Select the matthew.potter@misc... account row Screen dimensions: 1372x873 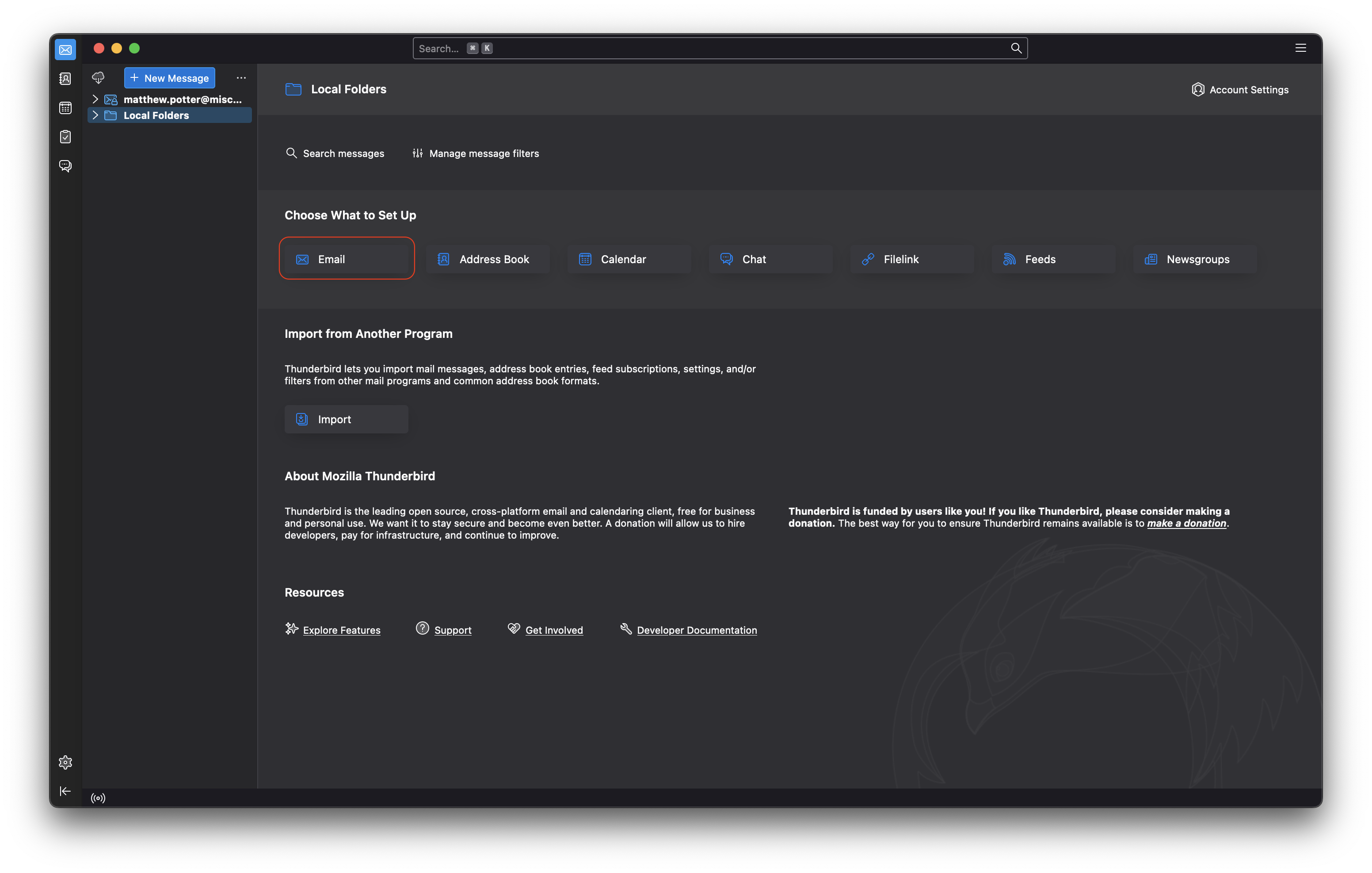[x=170, y=99]
